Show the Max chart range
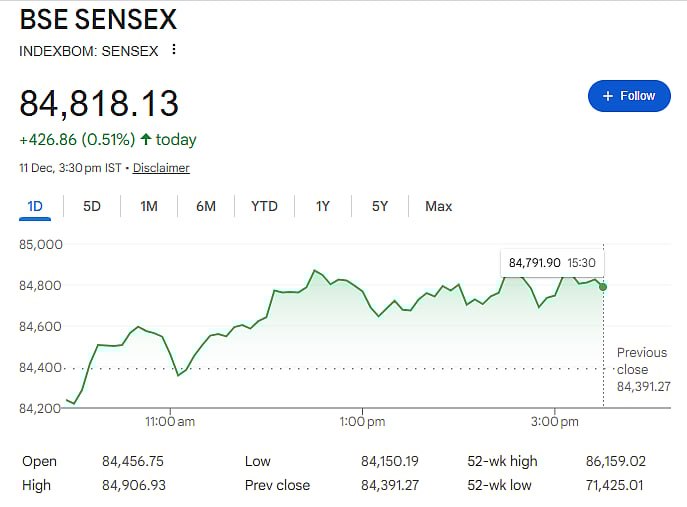The width and height of the screenshot is (687, 507). pyautogui.click(x=438, y=206)
